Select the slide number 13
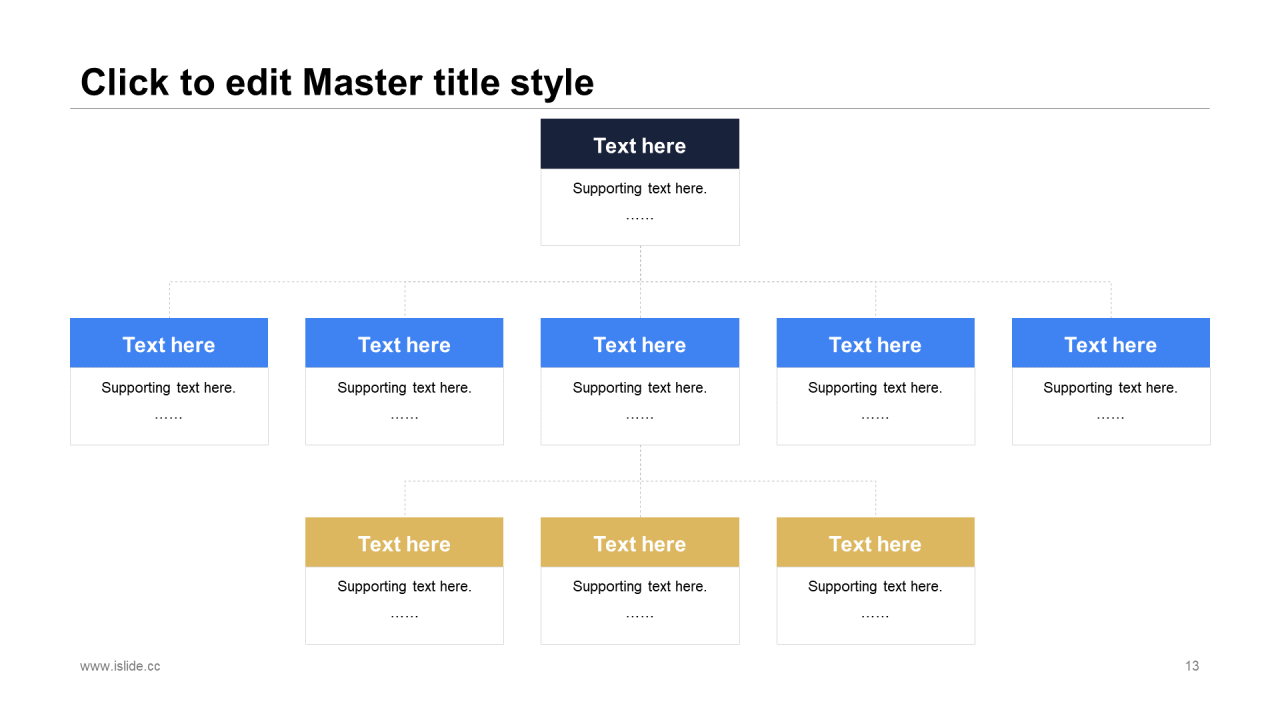 [x=1192, y=666]
